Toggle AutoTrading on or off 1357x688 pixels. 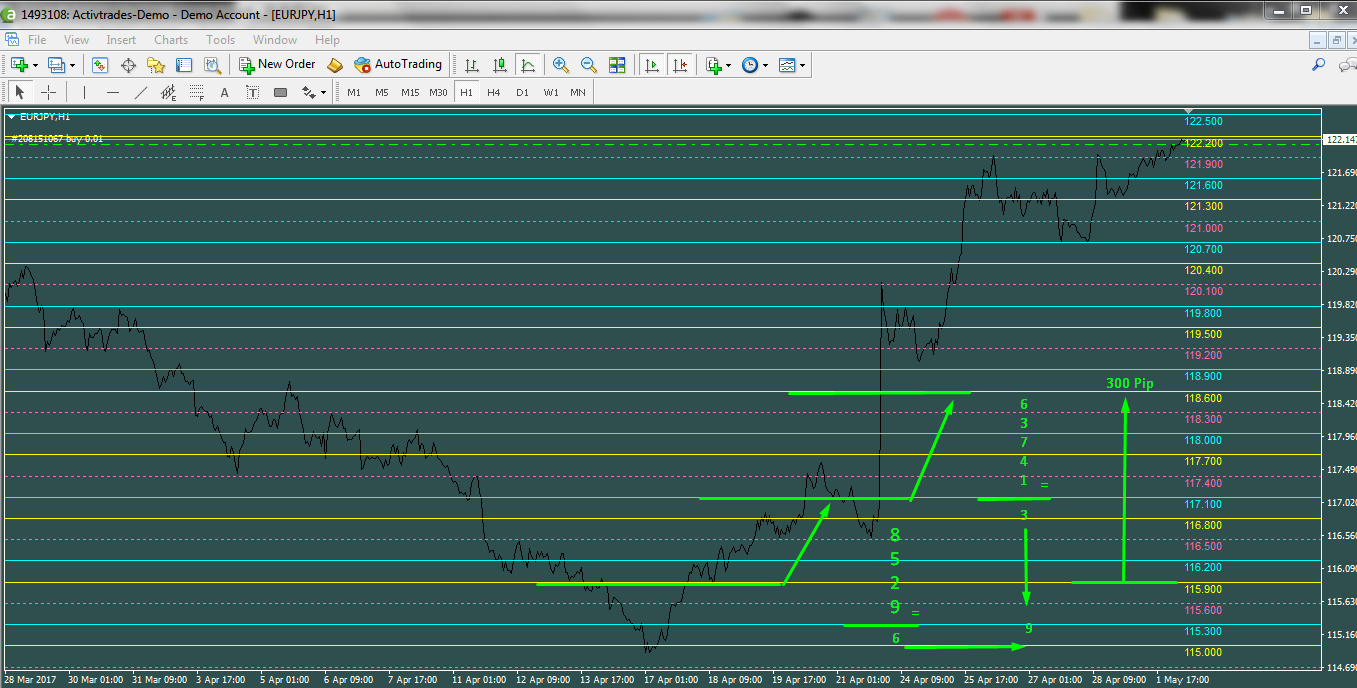(x=398, y=64)
